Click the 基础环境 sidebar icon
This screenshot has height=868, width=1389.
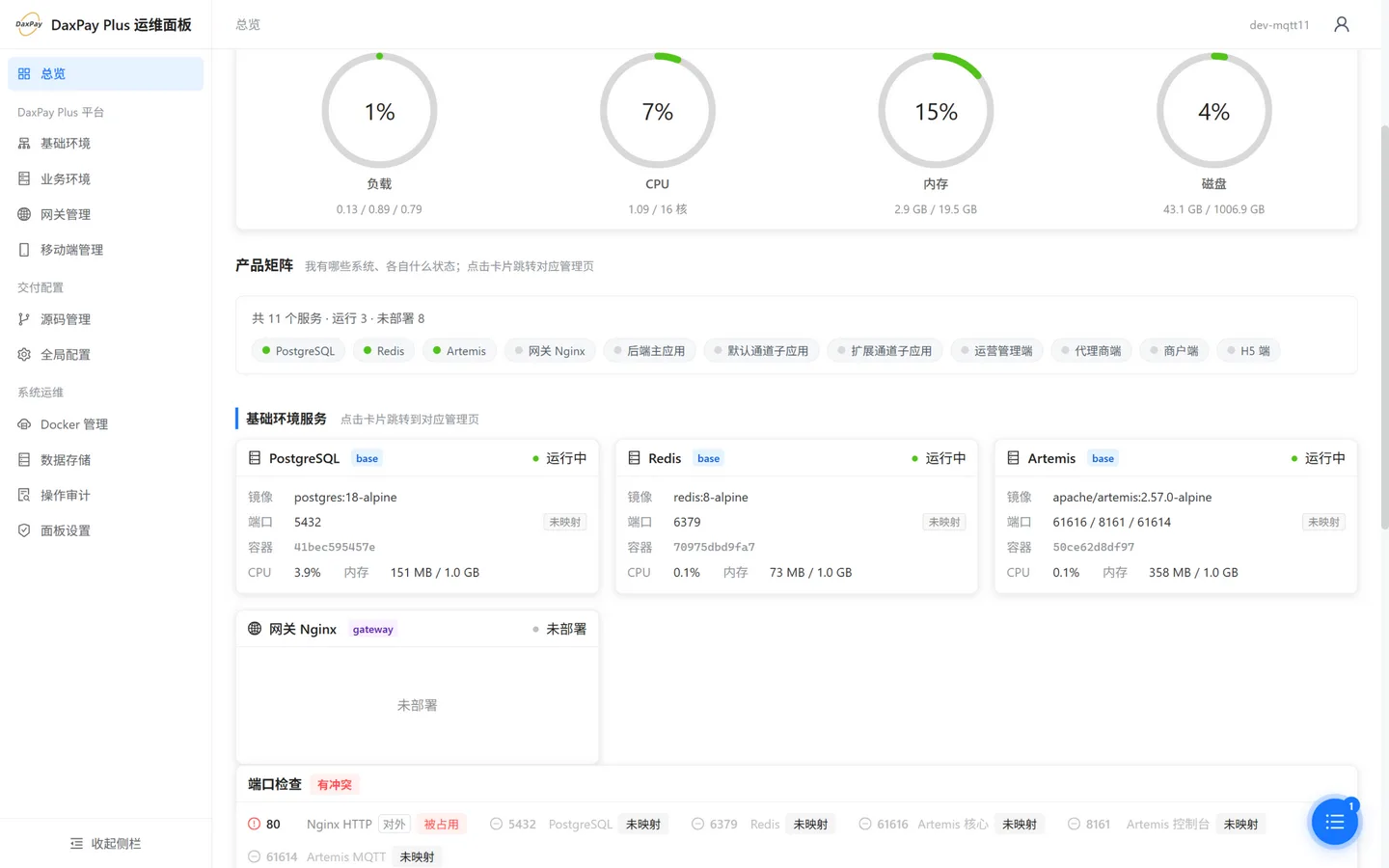[24, 144]
